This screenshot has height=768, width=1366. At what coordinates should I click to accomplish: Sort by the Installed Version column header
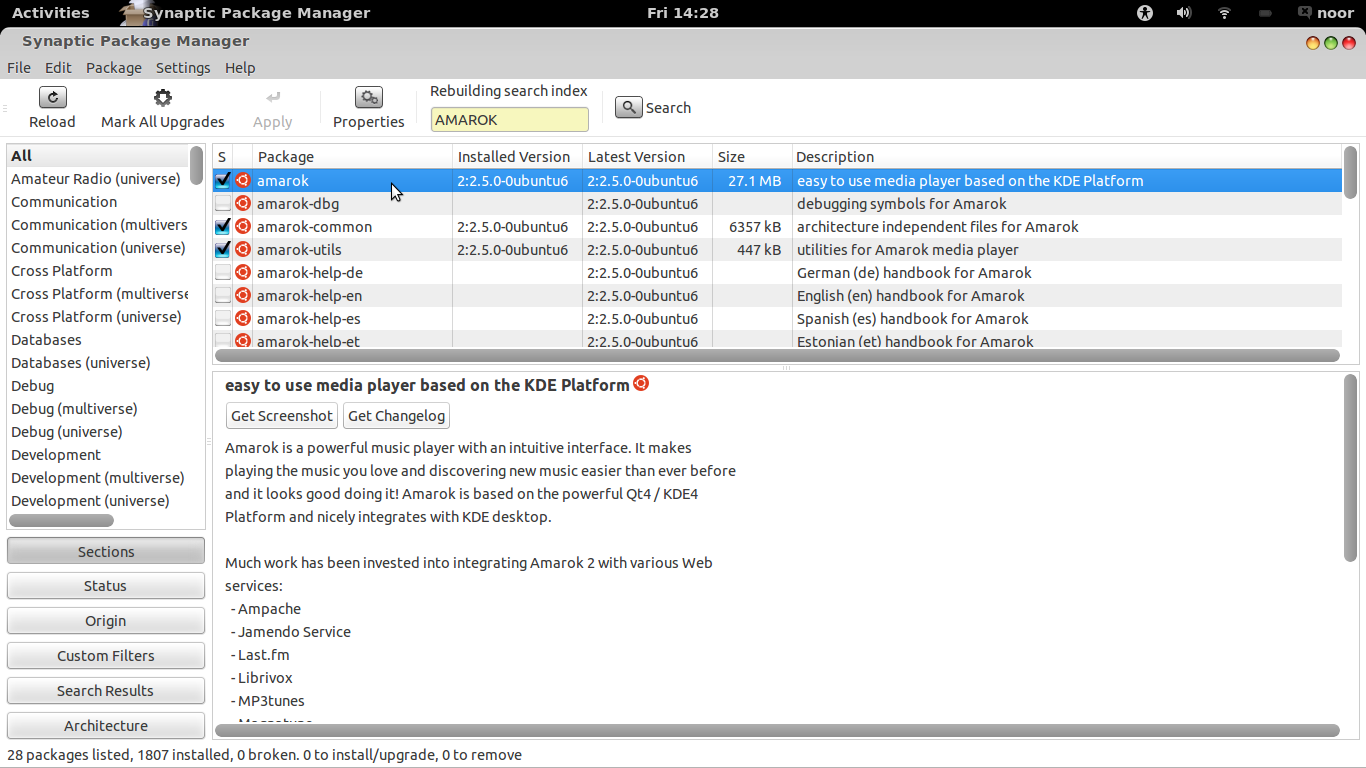tap(518, 157)
